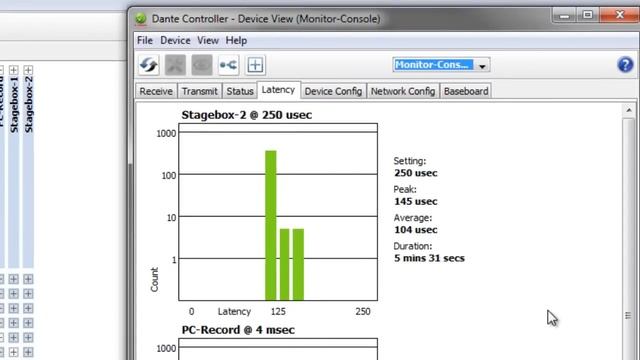Click the Peak value "145 usec"

click(416, 201)
